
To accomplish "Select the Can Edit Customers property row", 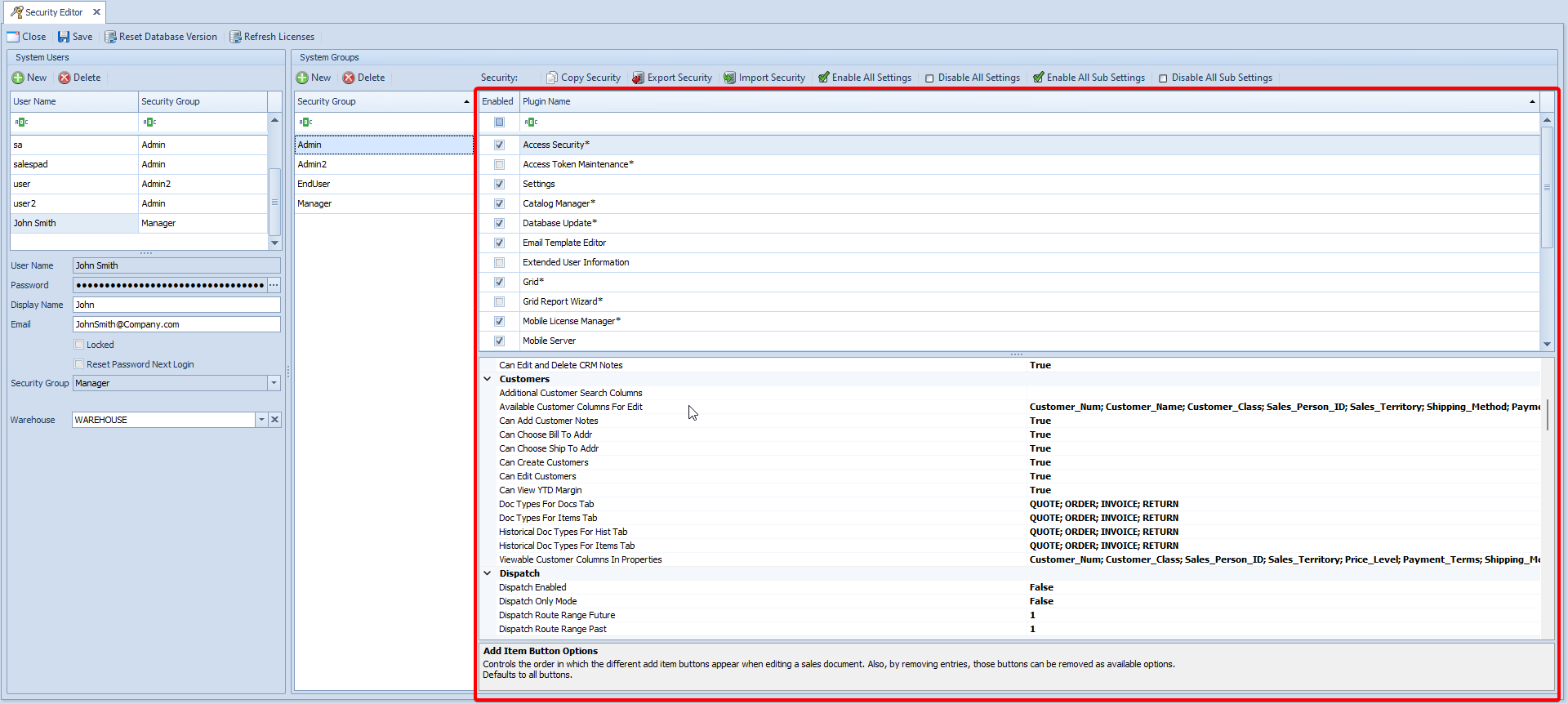I will 1010,476.
